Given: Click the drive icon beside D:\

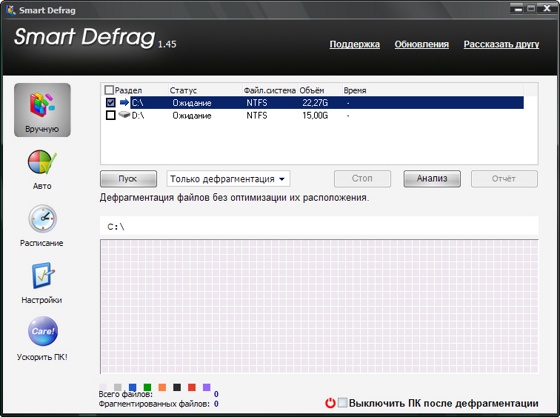Looking at the screenshot, I should (124, 115).
